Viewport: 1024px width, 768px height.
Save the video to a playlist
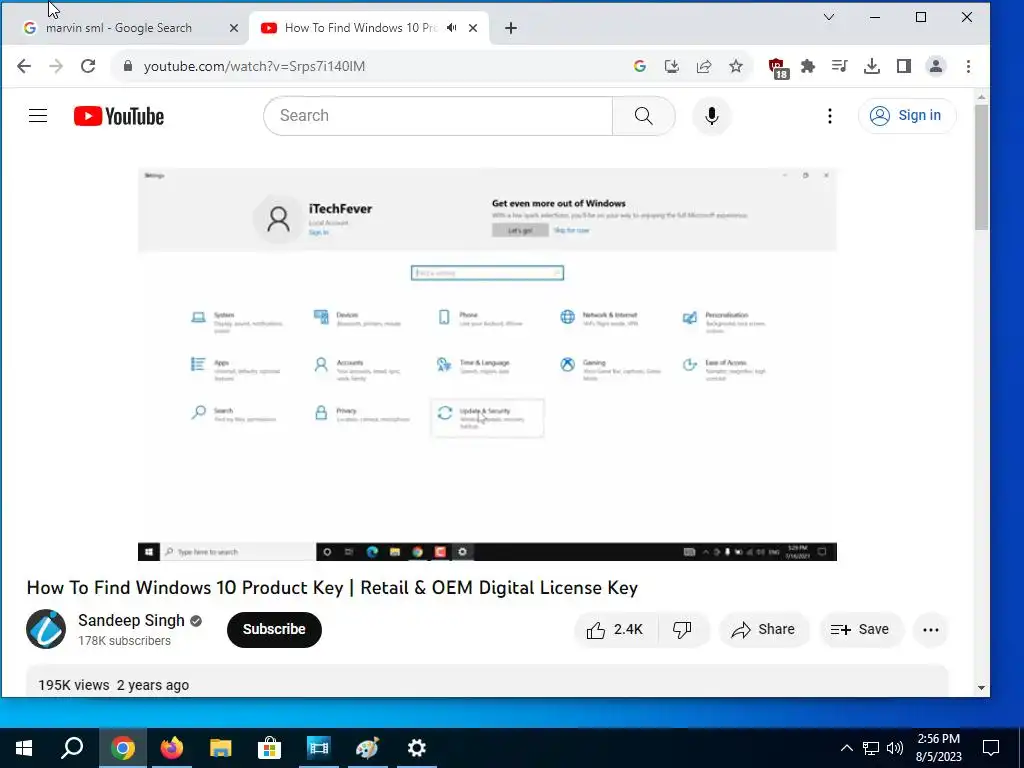tap(860, 630)
